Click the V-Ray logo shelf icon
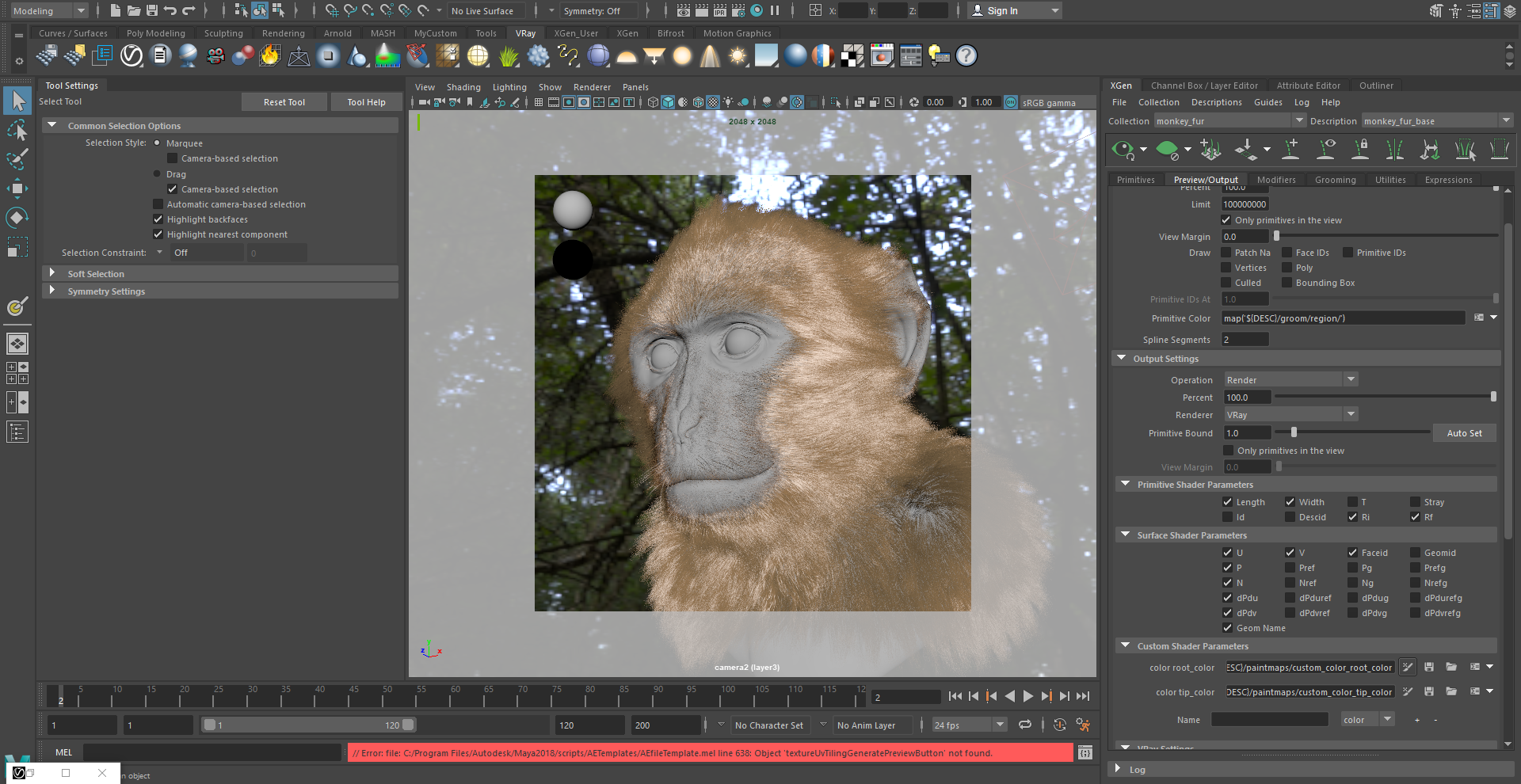Image resolution: width=1521 pixels, height=784 pixels. click(132, 55)
